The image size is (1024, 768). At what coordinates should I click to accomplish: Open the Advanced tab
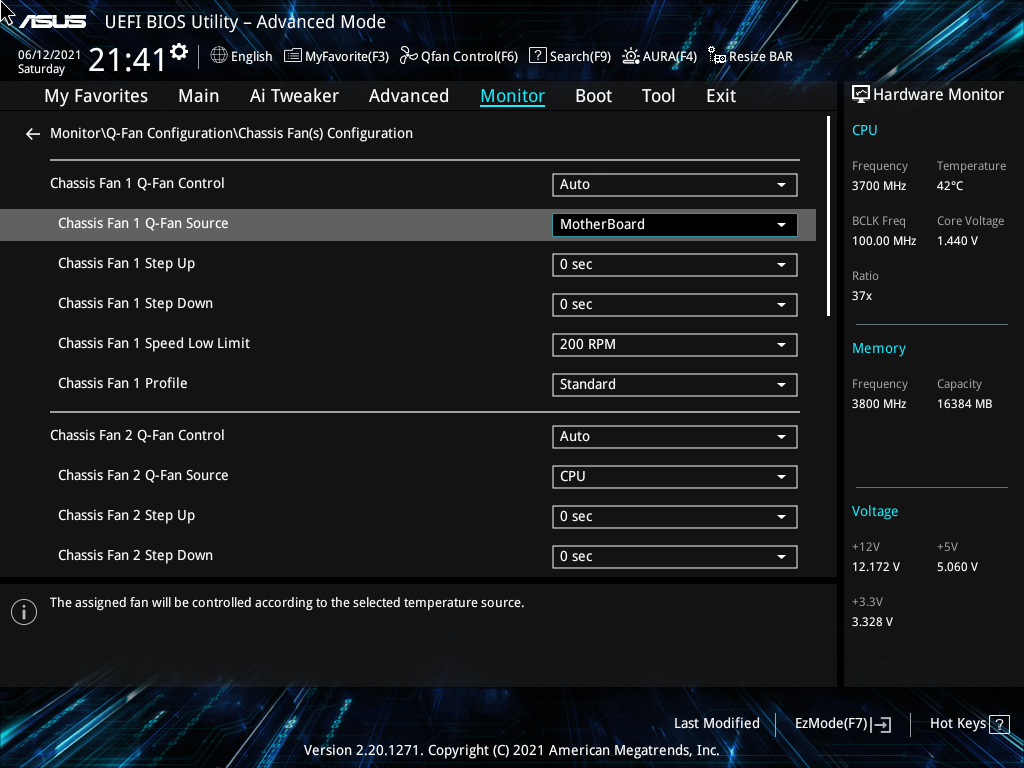(409, 96)
